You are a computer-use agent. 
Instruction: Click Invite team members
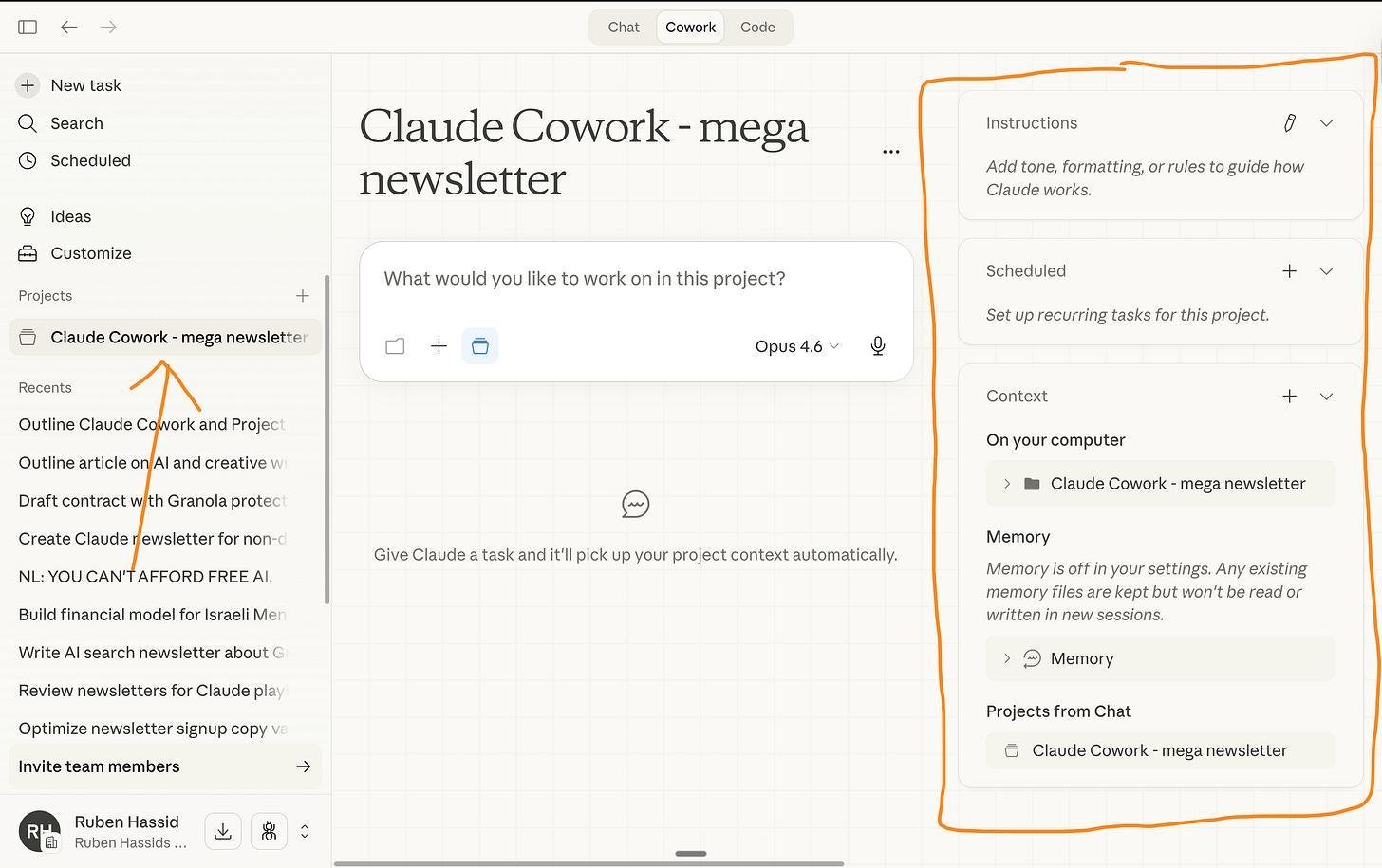pos(165,766)
